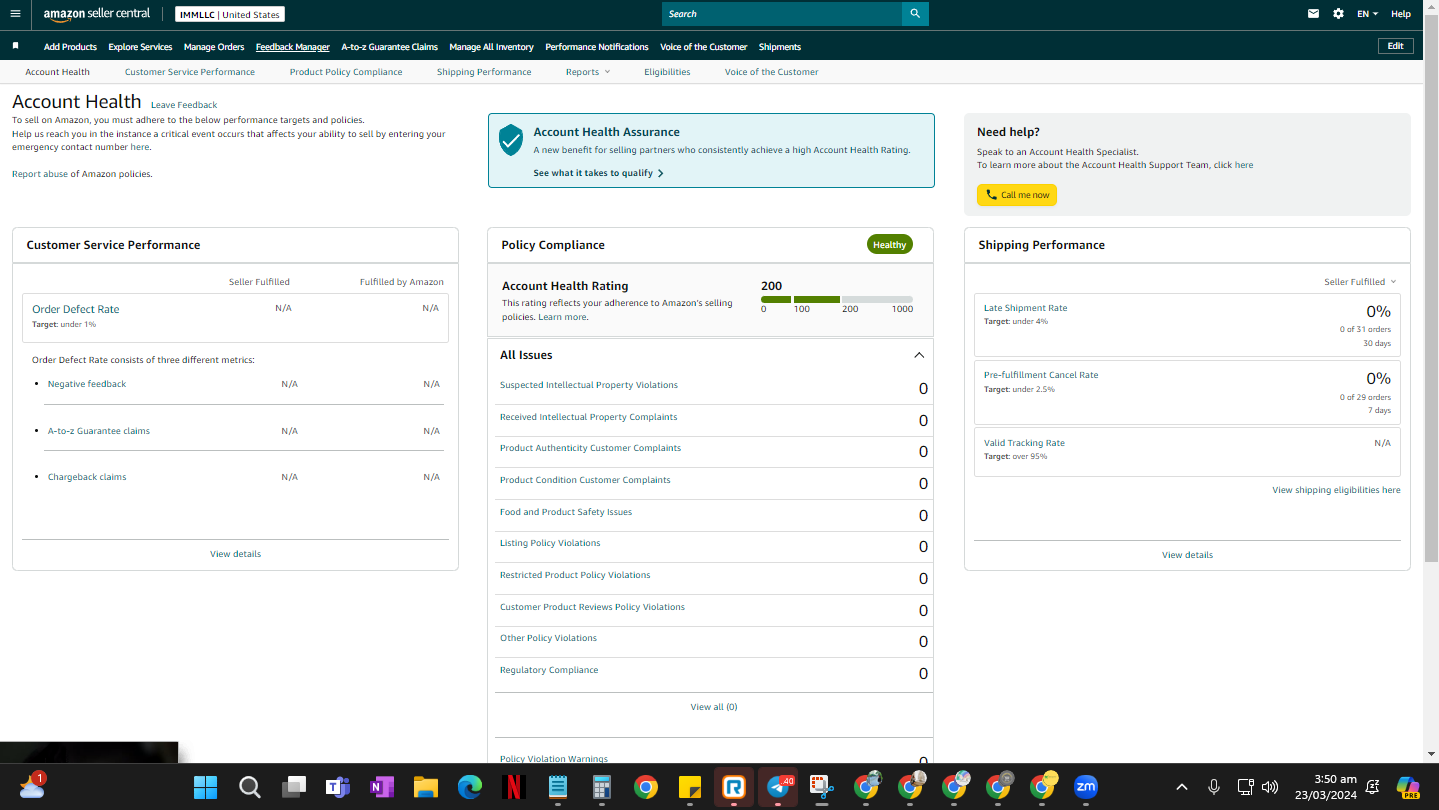Click Edit button in navigation bar

[x=1396, y=46]
